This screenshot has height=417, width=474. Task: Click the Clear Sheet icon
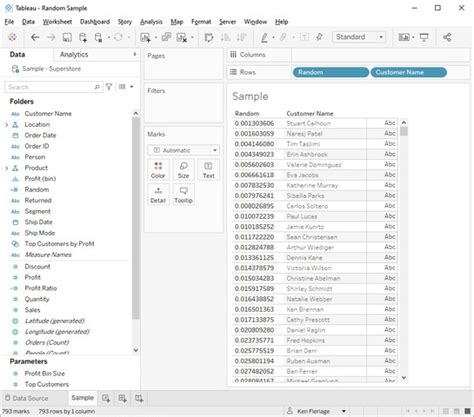(182, 37)
